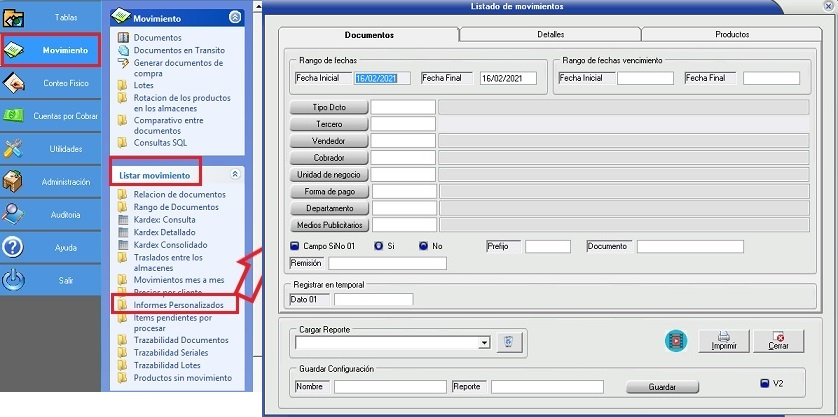Click the Administración sidebar icon
The width and height of the screenshot is (838, 417).
click(14, 182)
